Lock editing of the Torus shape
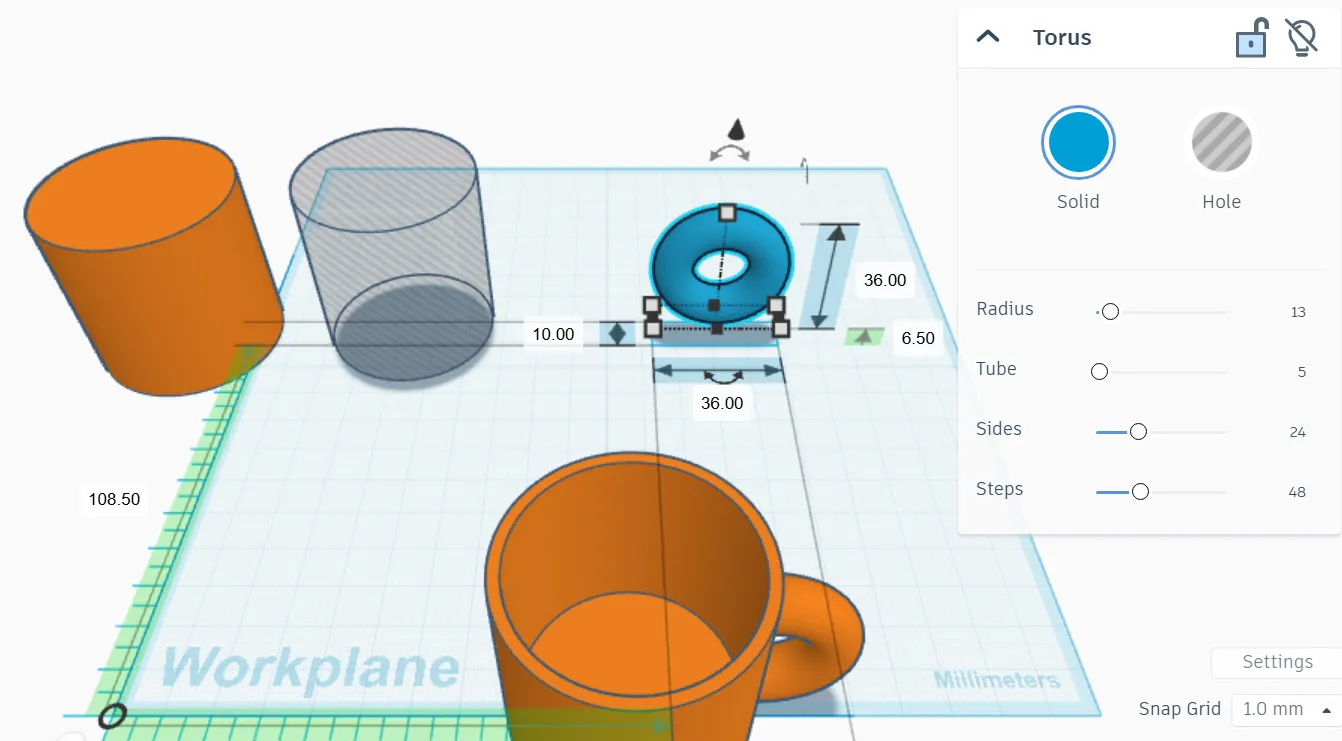 (1252, 39)
